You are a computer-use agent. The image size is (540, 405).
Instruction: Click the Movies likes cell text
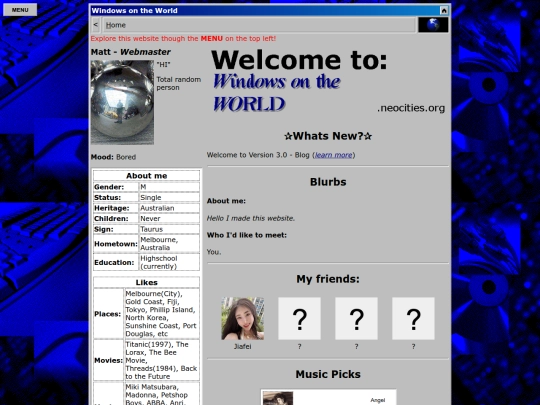pos(161,360)
